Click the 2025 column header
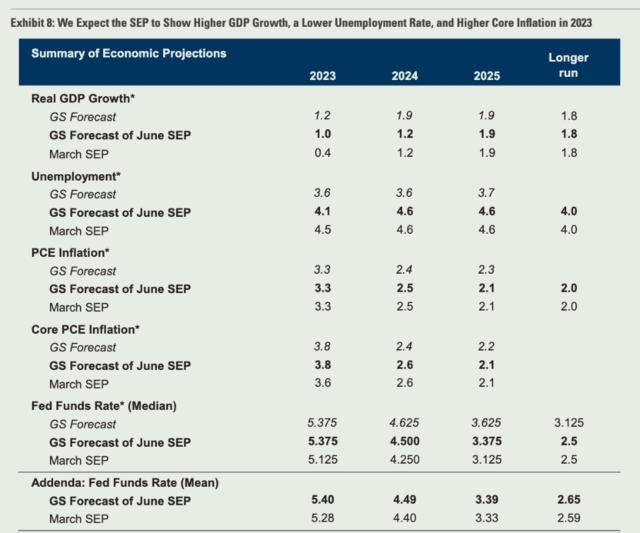The width and height of the screenshot is (640, 533). (487, 76)
